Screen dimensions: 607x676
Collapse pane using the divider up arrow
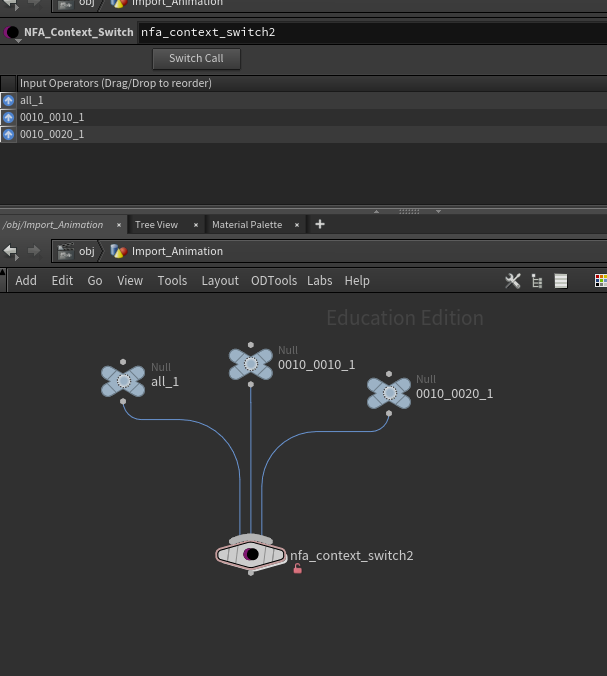coord(376,211)
